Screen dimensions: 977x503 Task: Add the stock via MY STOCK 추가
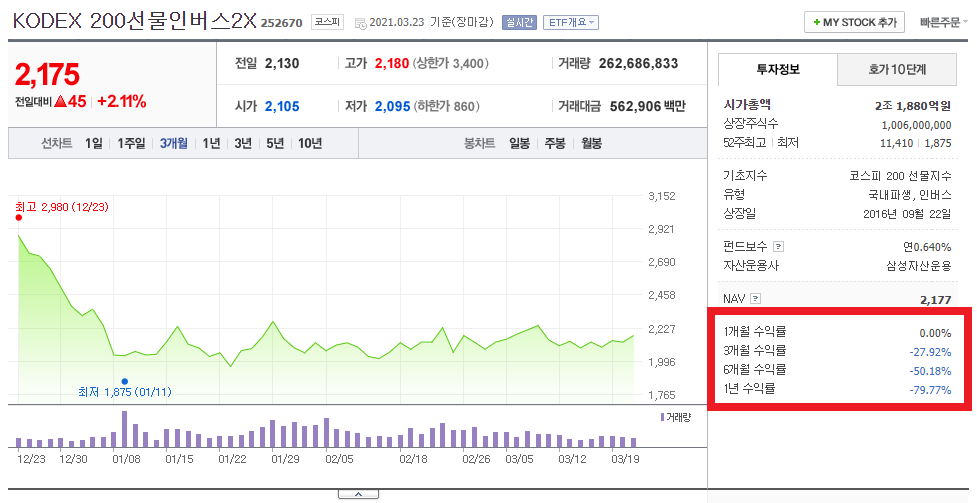[x=854, y=22]
